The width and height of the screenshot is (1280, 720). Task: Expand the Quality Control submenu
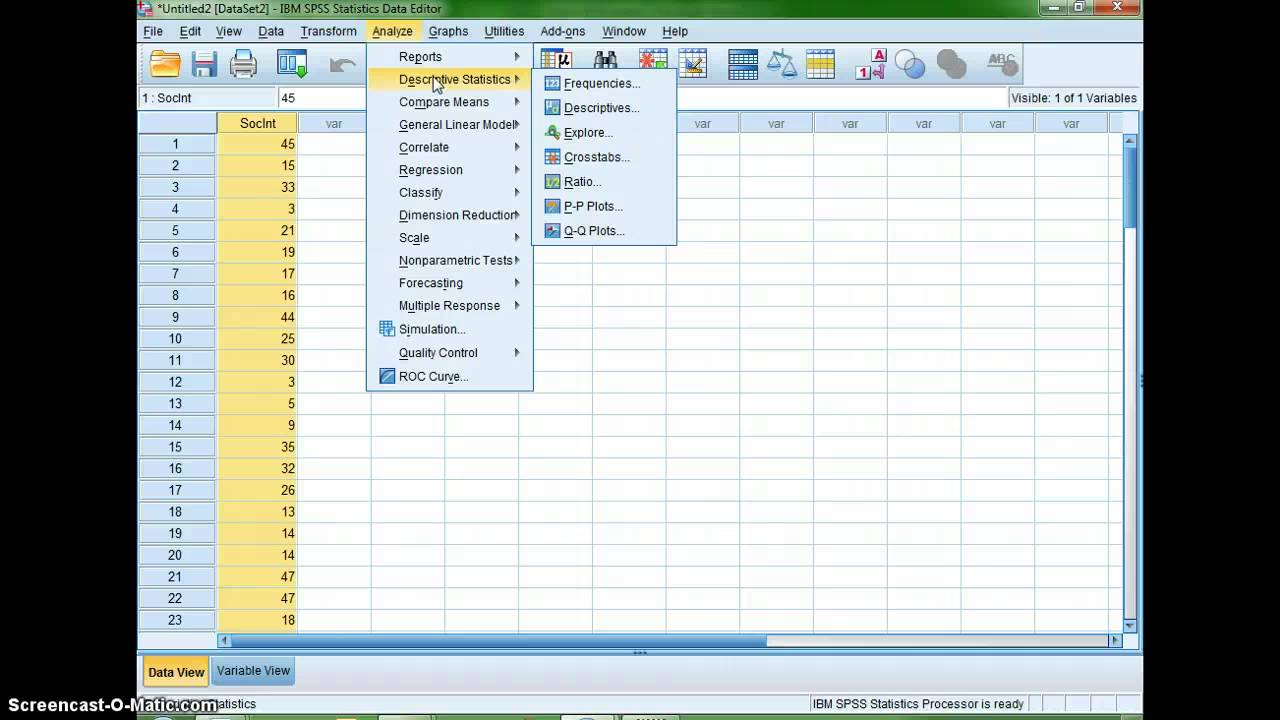coord(450,352)
